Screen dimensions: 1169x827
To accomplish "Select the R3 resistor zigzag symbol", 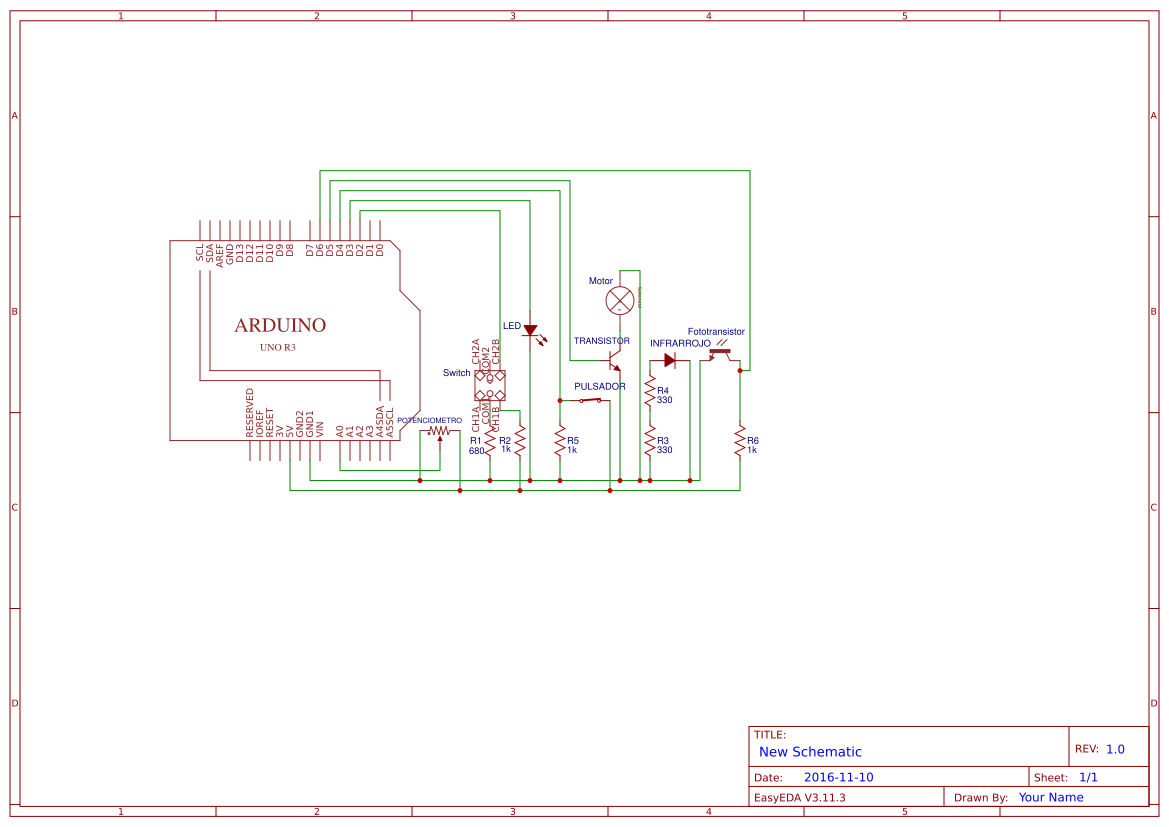I will coord(650,441).
